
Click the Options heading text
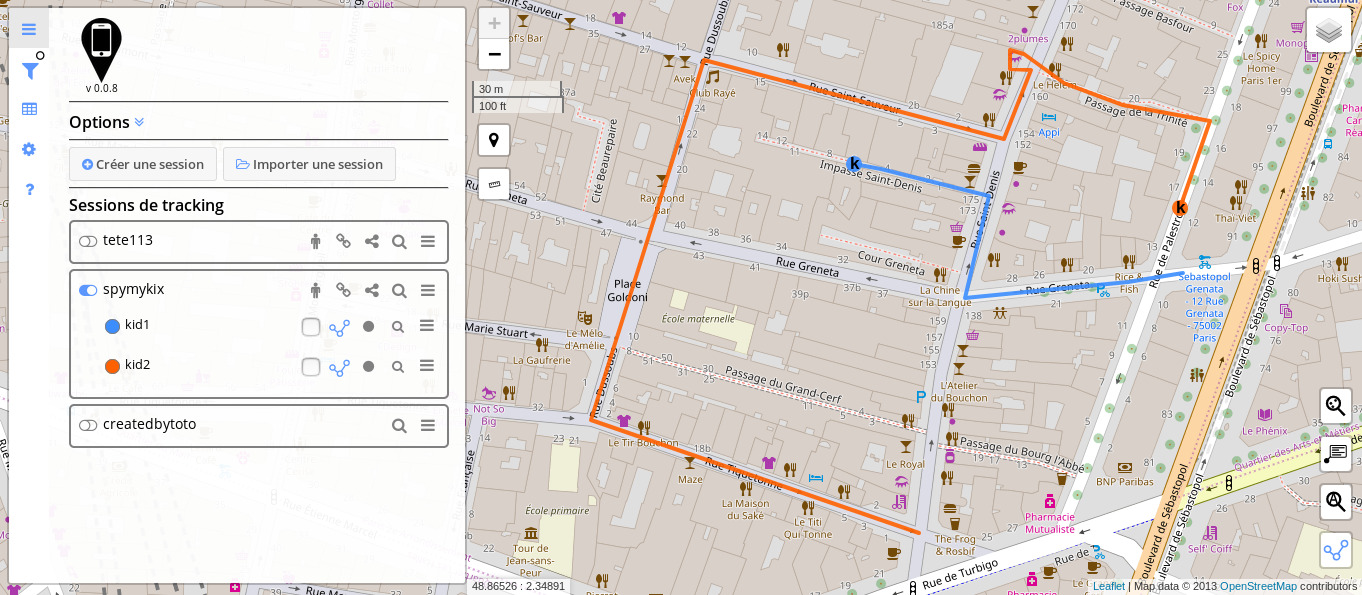coord(99,122)
